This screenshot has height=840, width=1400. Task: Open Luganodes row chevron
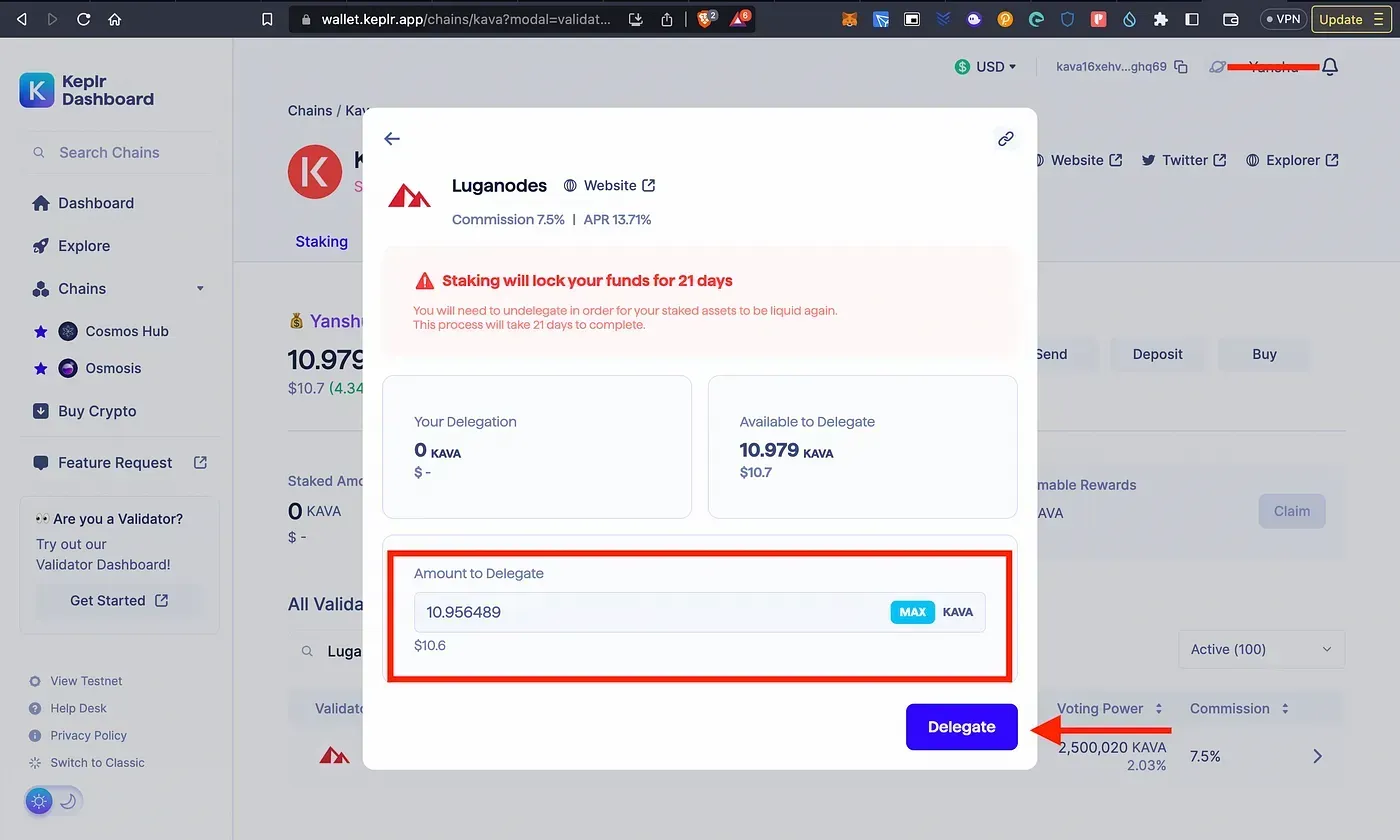click(1317, 756)
